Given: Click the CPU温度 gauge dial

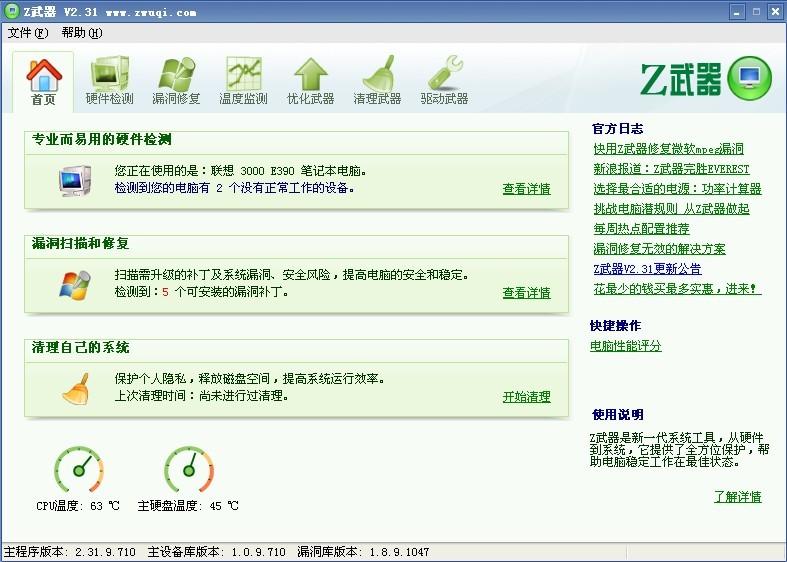Looking at the screenshot, I should (79, 470).
